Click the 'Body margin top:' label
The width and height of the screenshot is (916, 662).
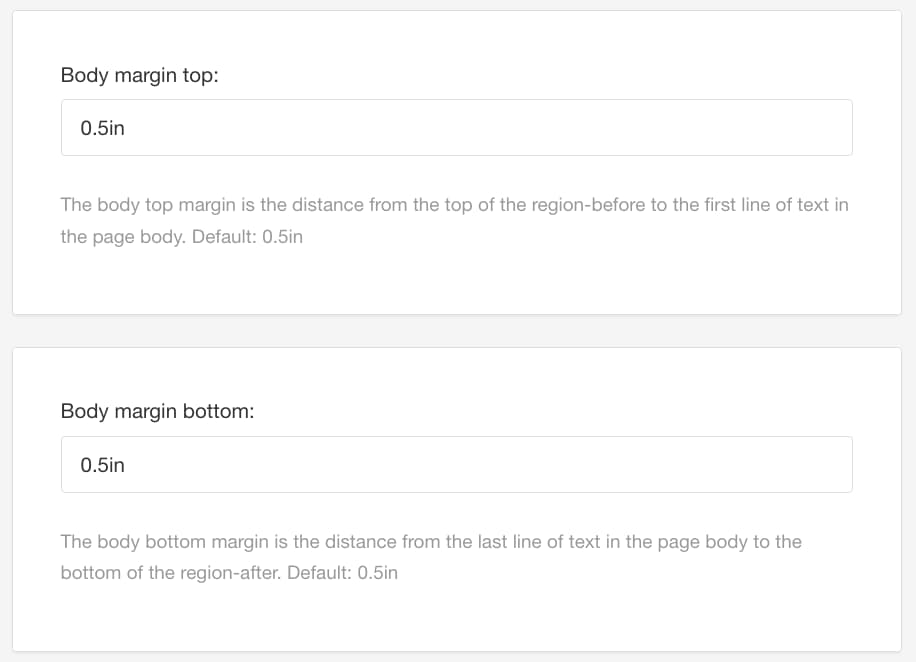click(x=139, y=75)
